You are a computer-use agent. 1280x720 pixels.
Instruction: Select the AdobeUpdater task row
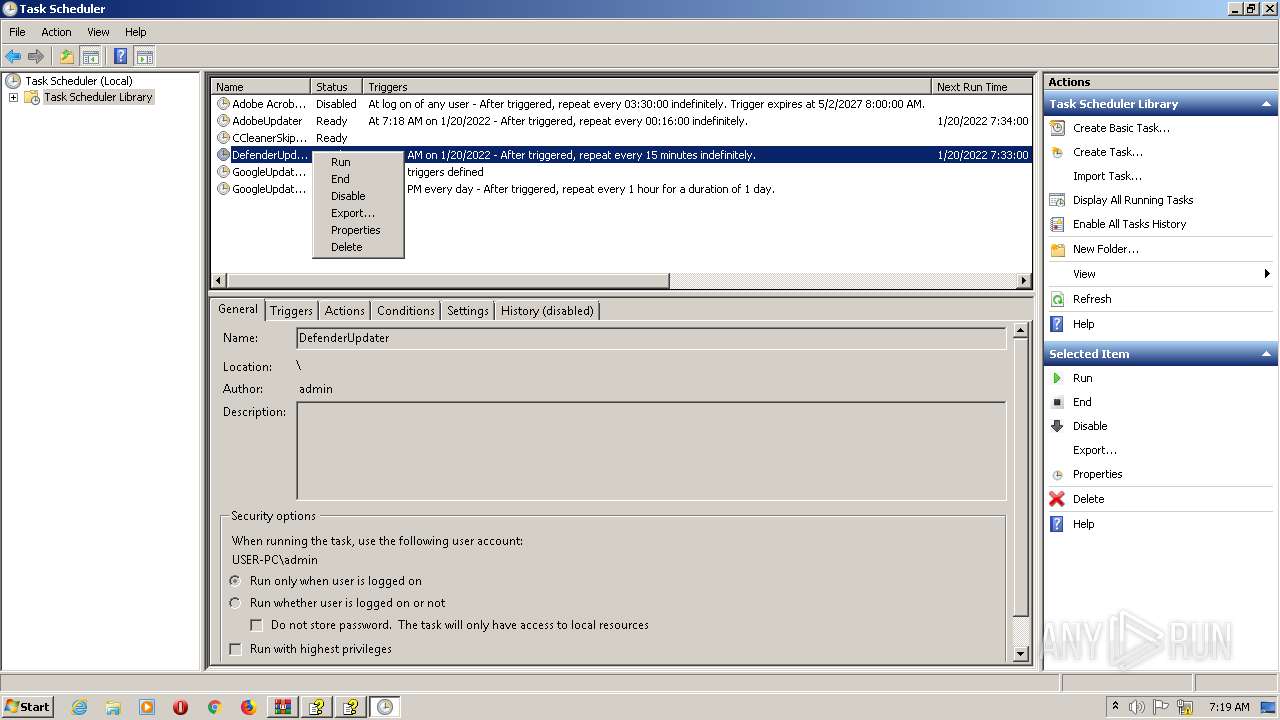(x=621, y=121)
